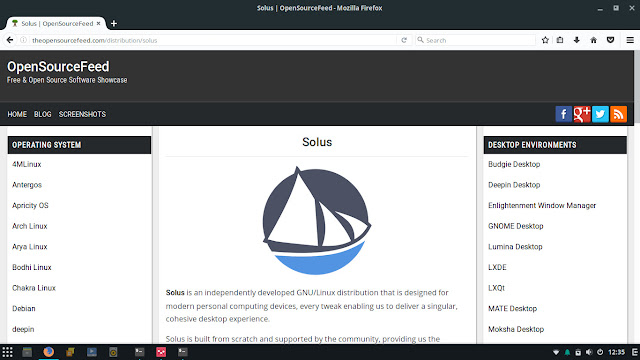Open the deepin operating system link
This screenshot has width=640, height=360.
[x=23, y=329]
